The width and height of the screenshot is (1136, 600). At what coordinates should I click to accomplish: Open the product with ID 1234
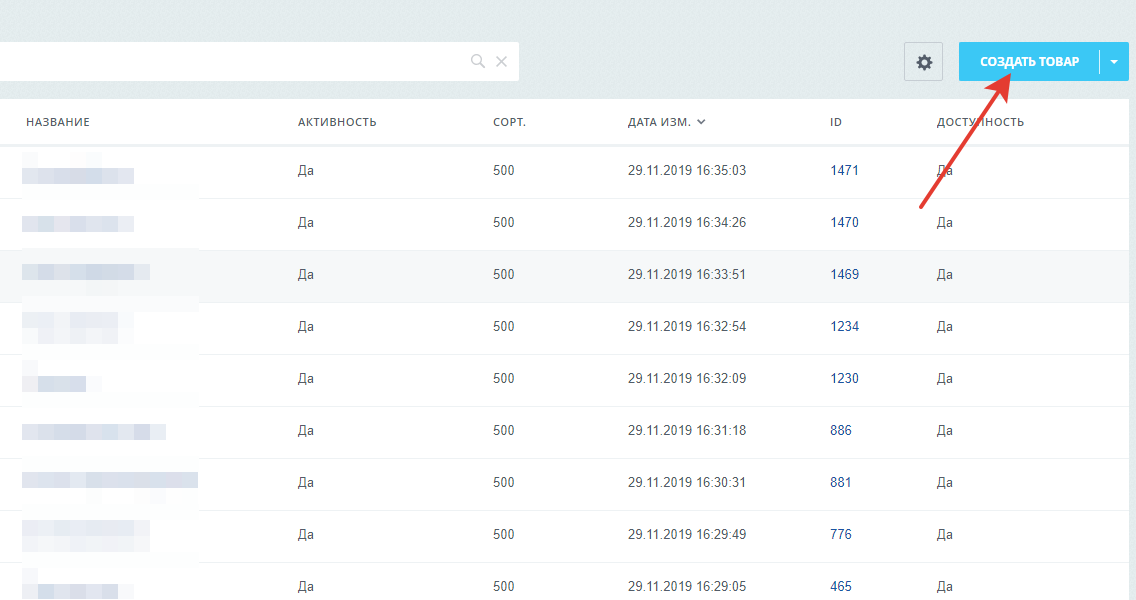844,327
